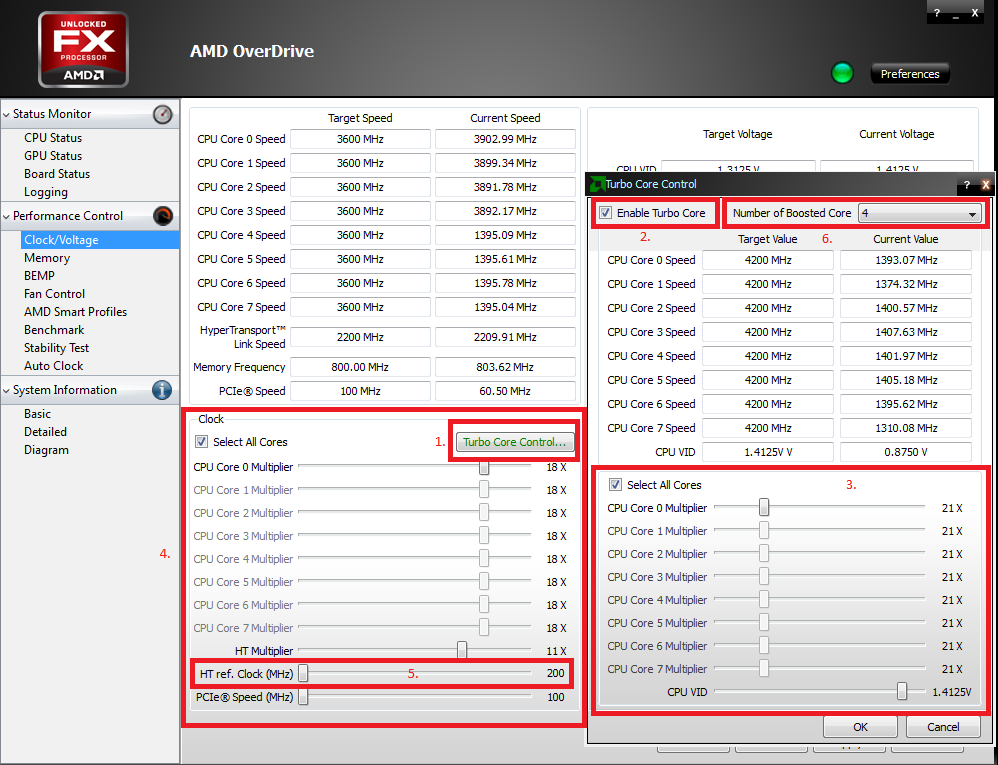Screen dimensions: 998x765
Task: Open GPU Status page
Action: tap(53, 156)
